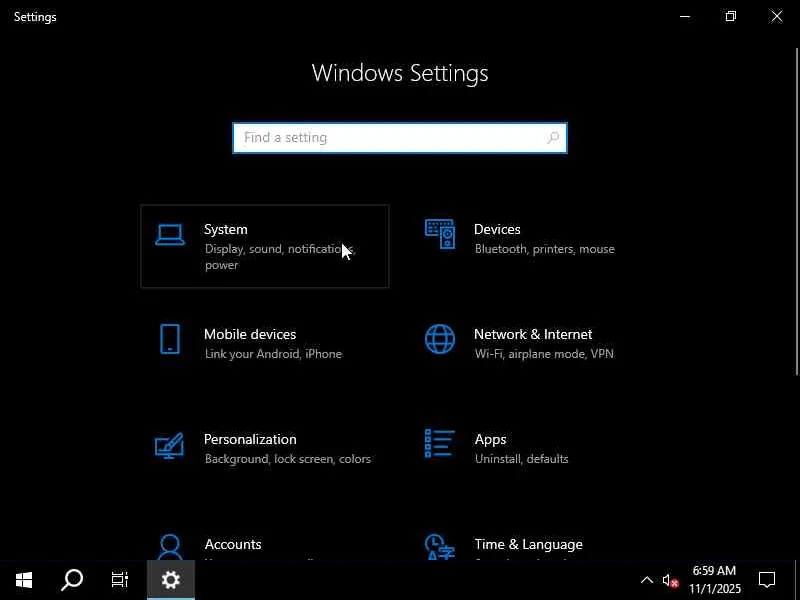Restore down the Settings window
This screenshot has height=600, width=800.
(x=731, y=16)
